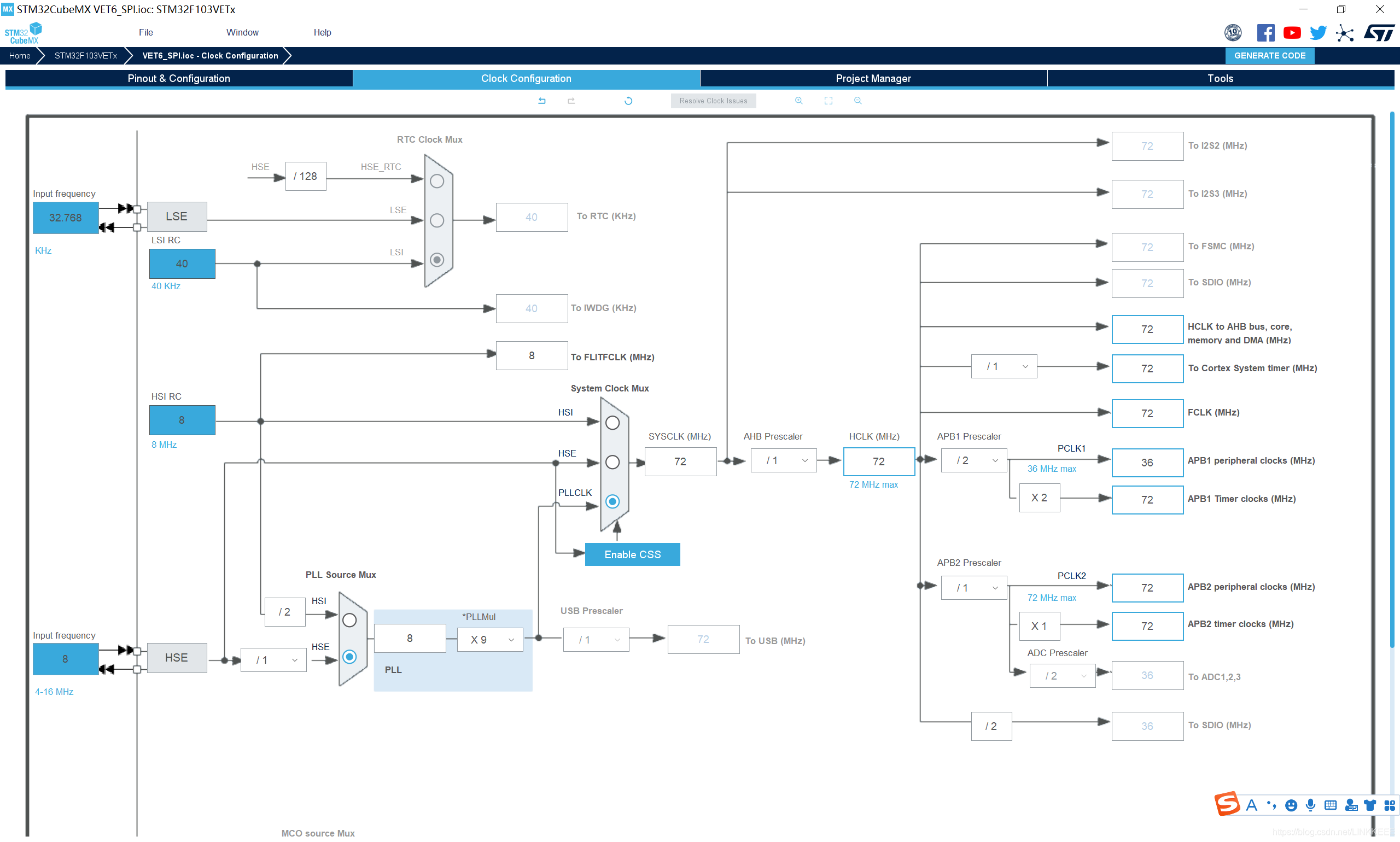
Task: Open the Sogou toolbox grid icon
Action: click(x=1390, y=805)
